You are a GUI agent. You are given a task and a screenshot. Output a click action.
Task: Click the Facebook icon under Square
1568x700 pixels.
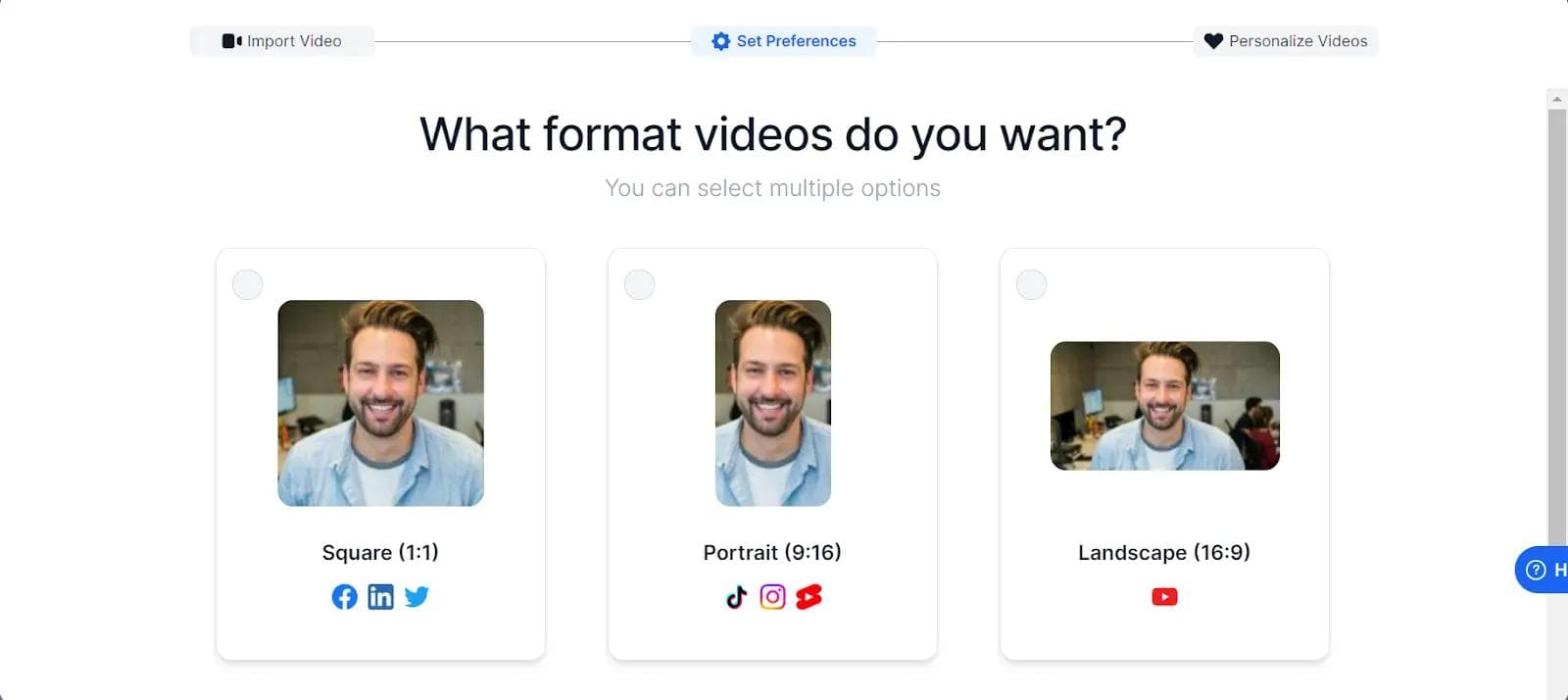pos(344,596)
